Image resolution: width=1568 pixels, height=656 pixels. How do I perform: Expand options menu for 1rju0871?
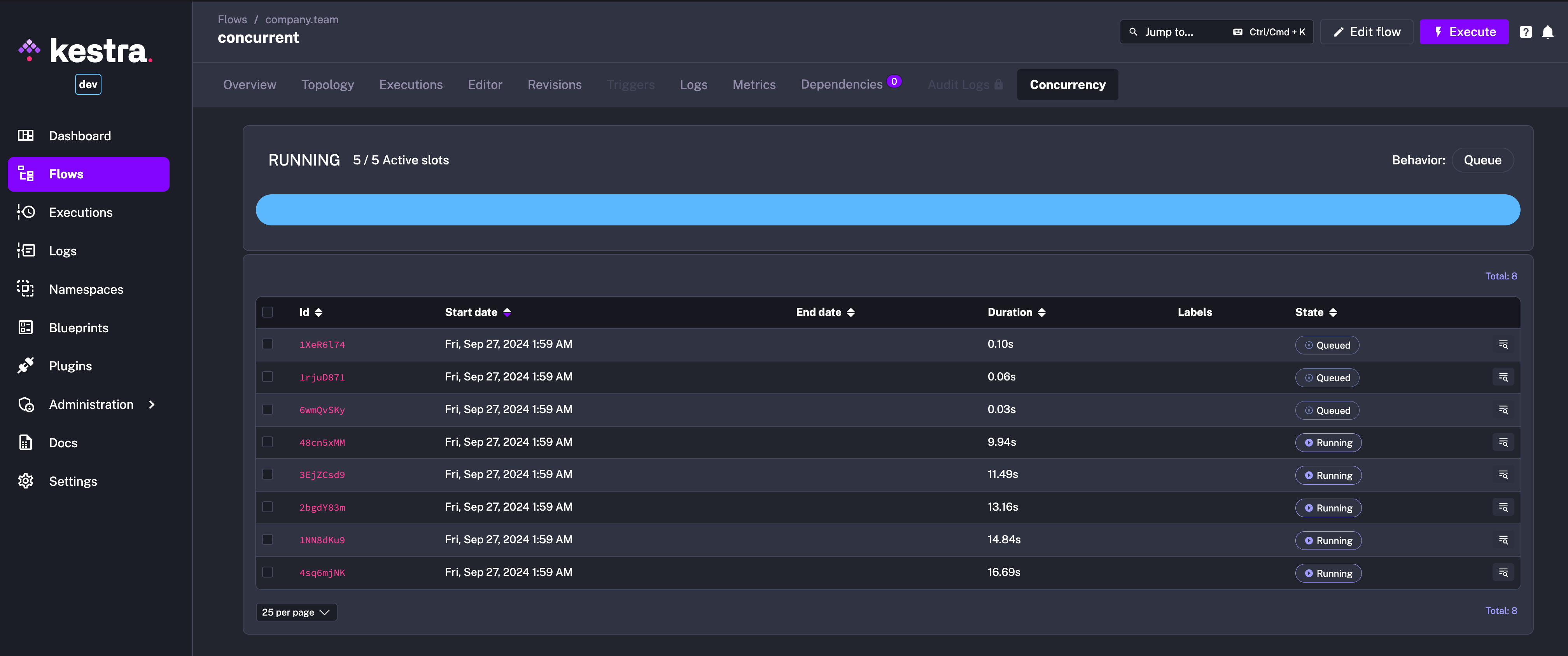pyautogui.click(x=1503, y=377)
